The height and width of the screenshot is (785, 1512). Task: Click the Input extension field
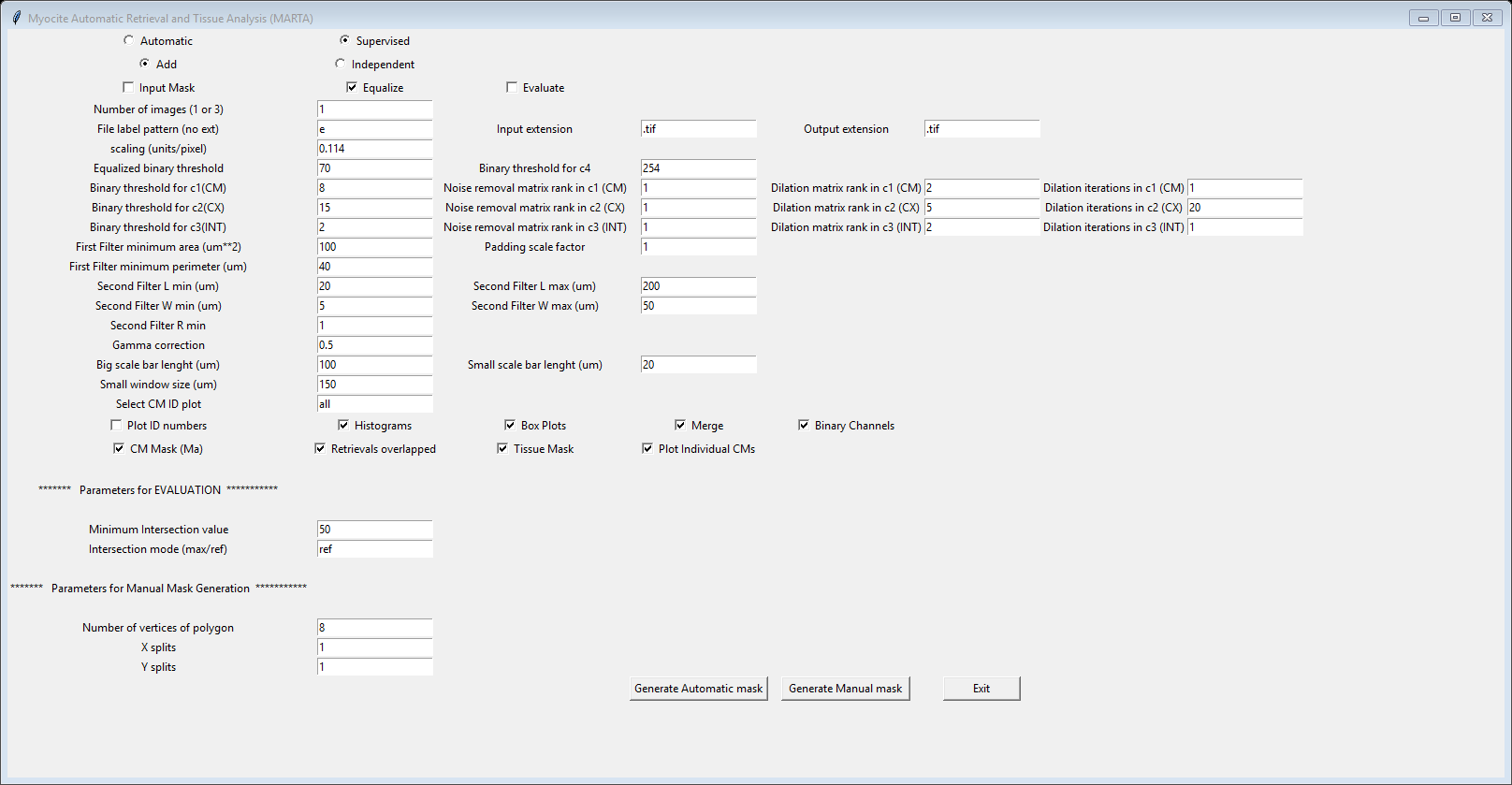[x=698, y=129]
